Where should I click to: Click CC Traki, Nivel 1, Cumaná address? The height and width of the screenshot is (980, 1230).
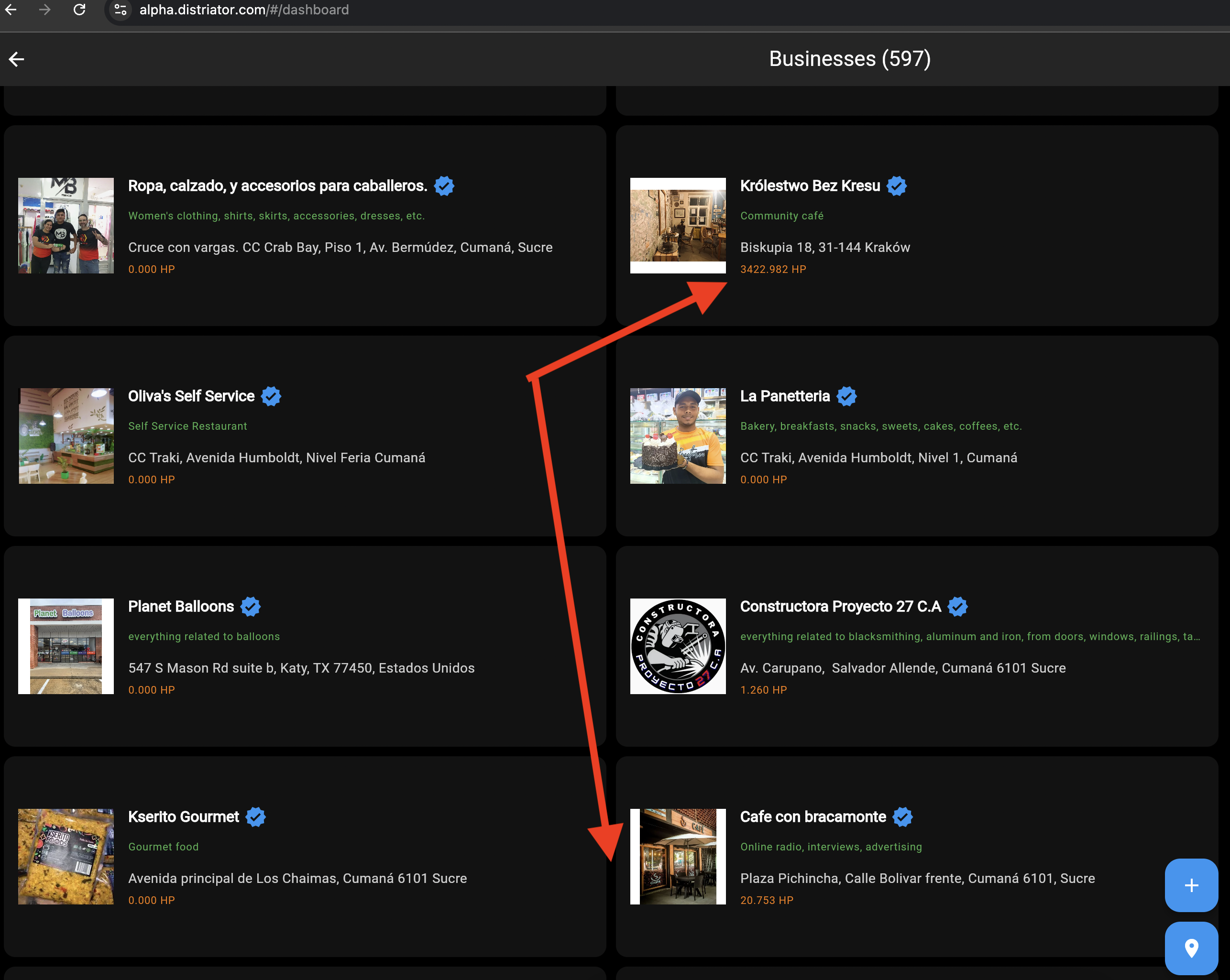(879, 458)
